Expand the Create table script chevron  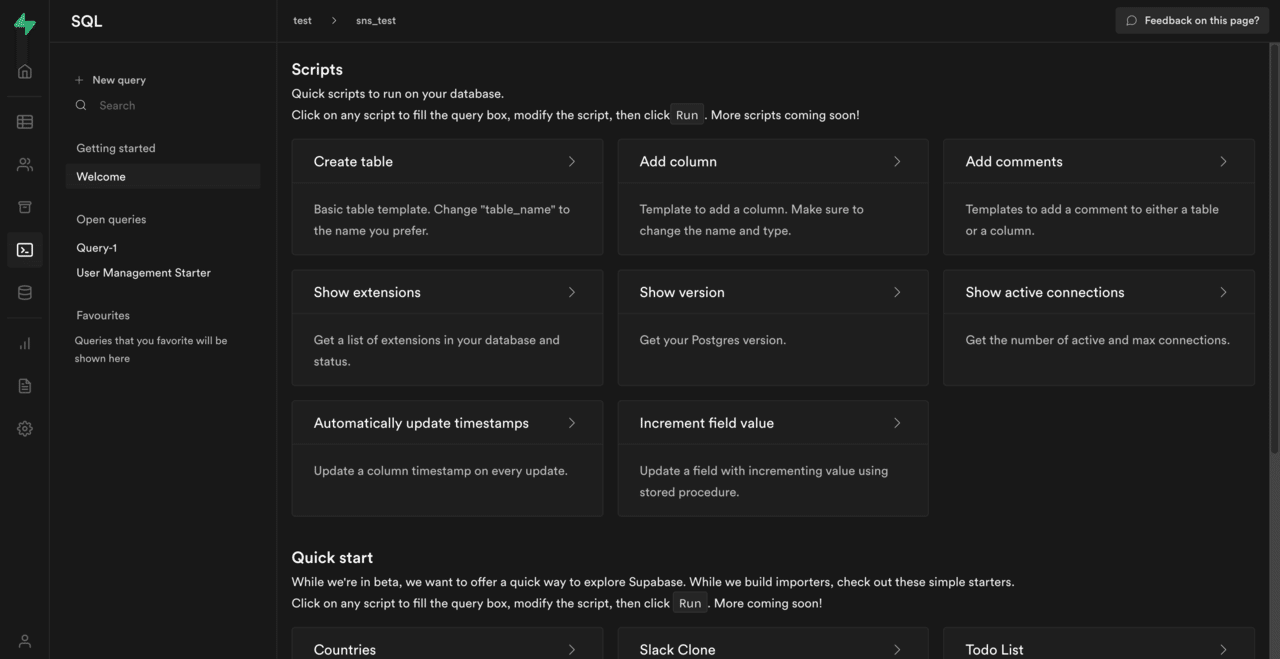point(572,161)
